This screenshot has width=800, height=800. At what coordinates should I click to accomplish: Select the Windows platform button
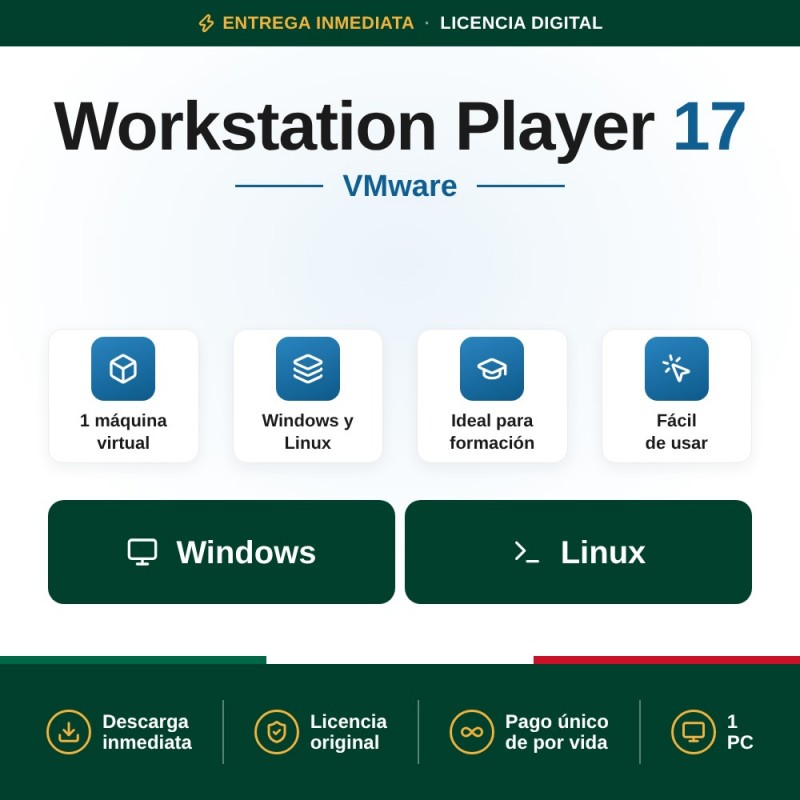(221, 552)
